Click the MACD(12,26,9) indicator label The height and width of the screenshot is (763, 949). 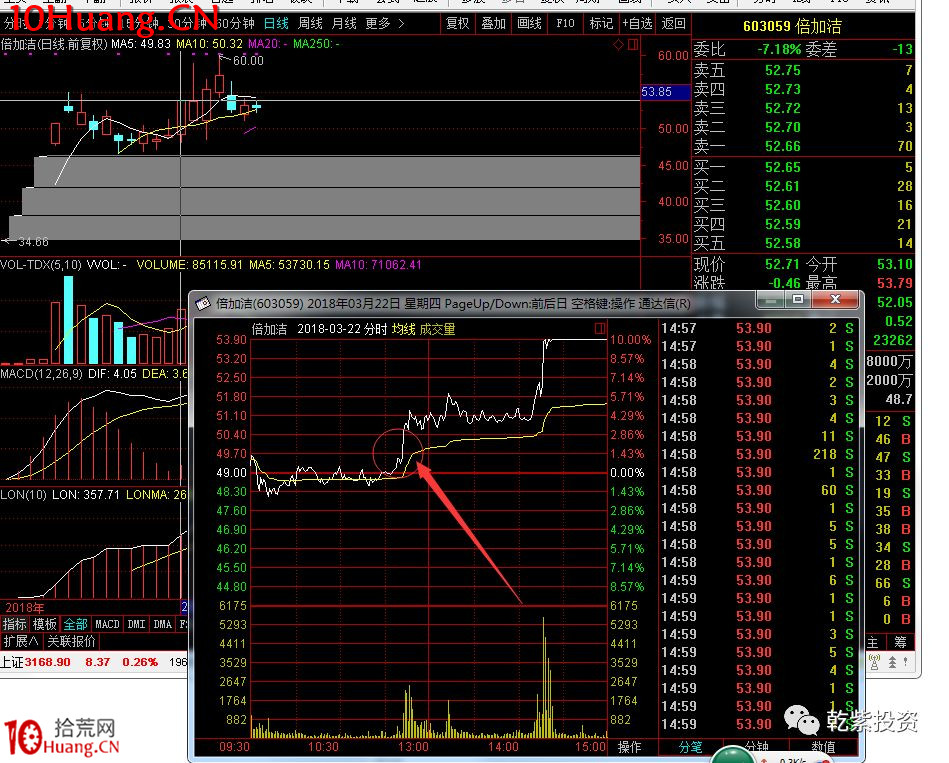tap(42, 374)
